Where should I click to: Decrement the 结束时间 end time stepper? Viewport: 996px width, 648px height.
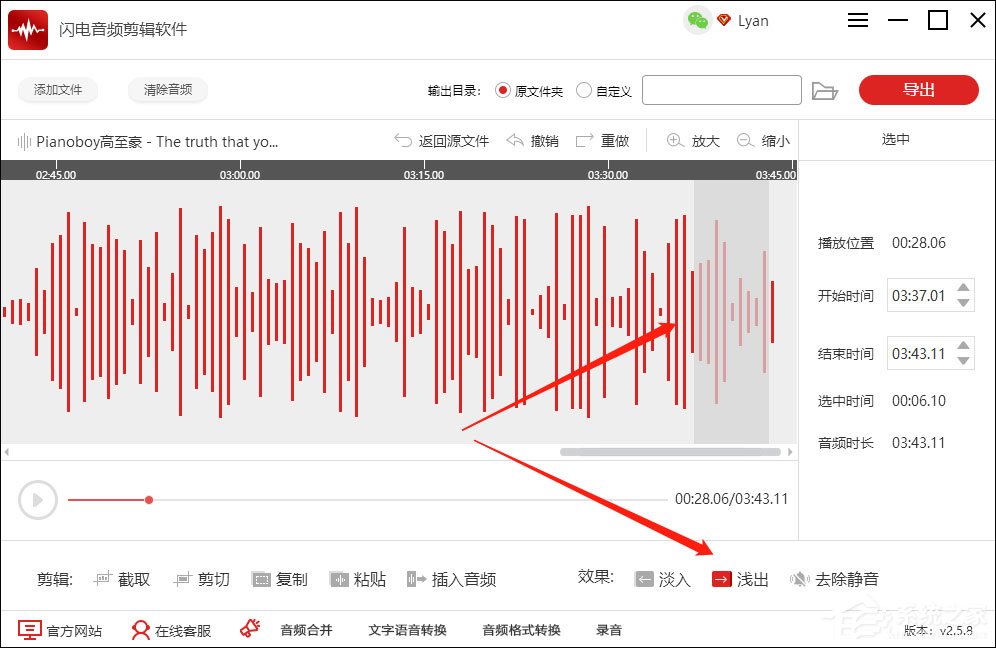pyautogui.click(x=963, y=360)
